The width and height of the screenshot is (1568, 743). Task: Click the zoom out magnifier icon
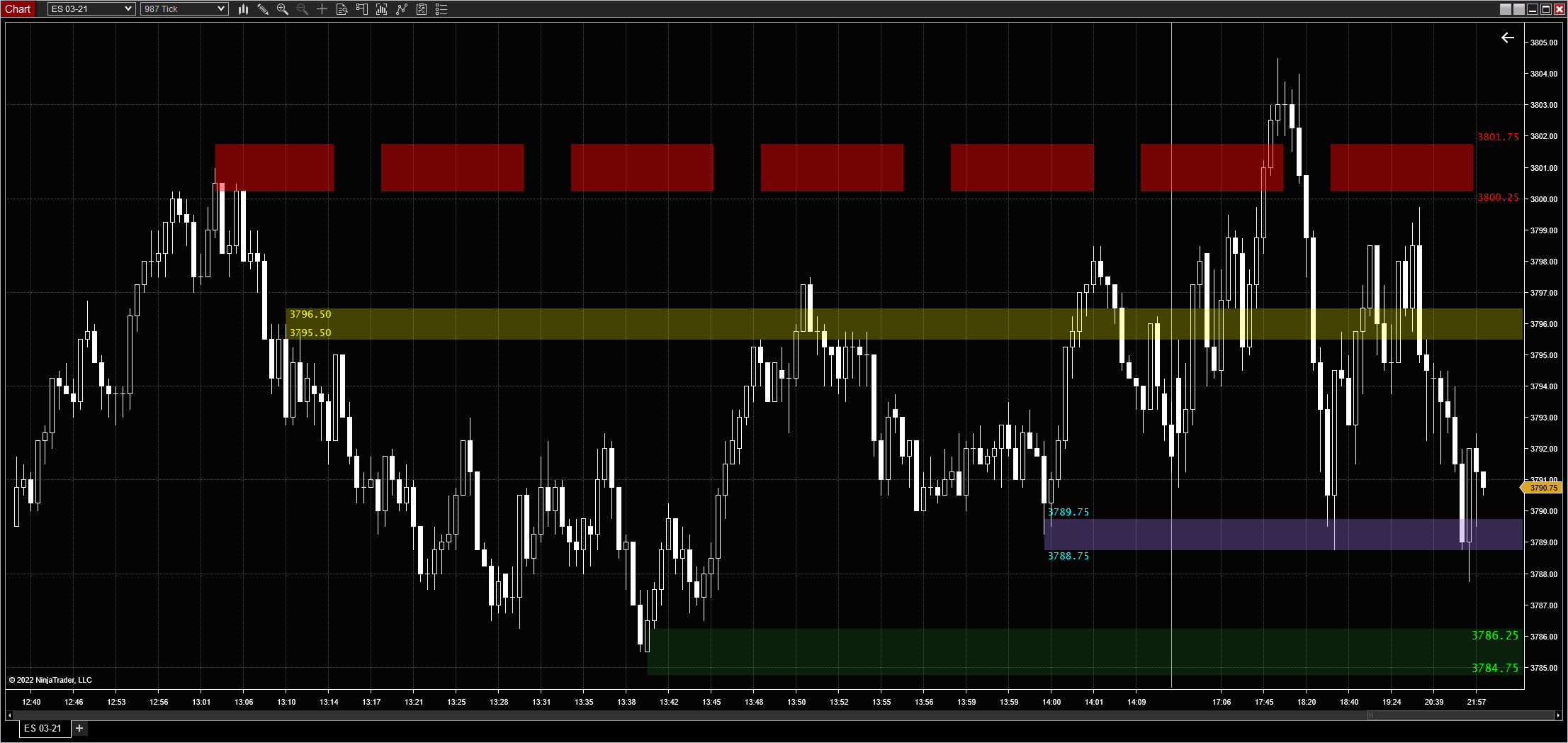303,9
